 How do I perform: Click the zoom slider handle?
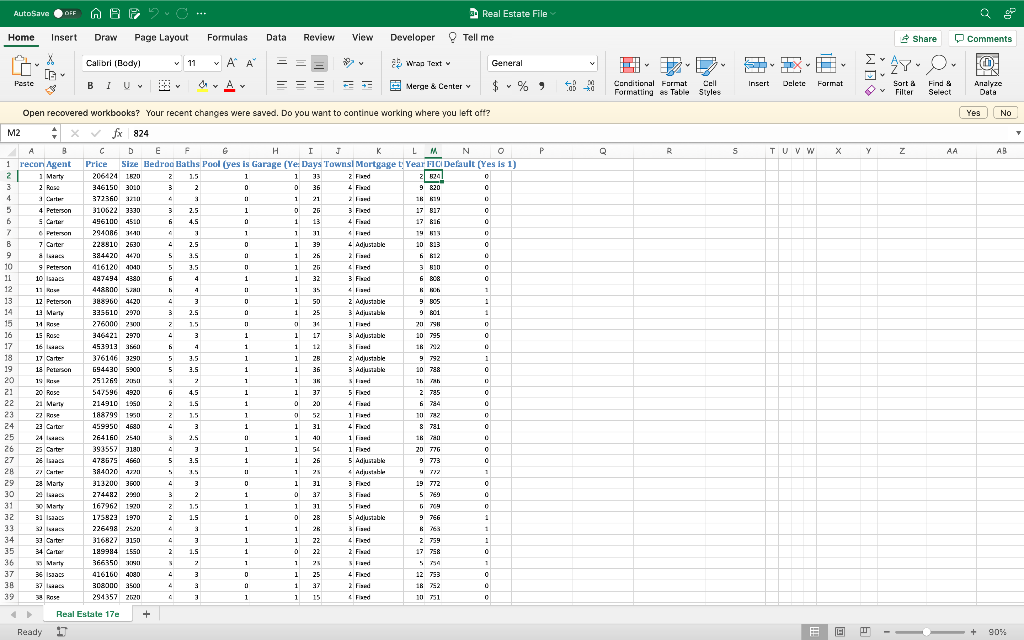[x=926, y=632]
